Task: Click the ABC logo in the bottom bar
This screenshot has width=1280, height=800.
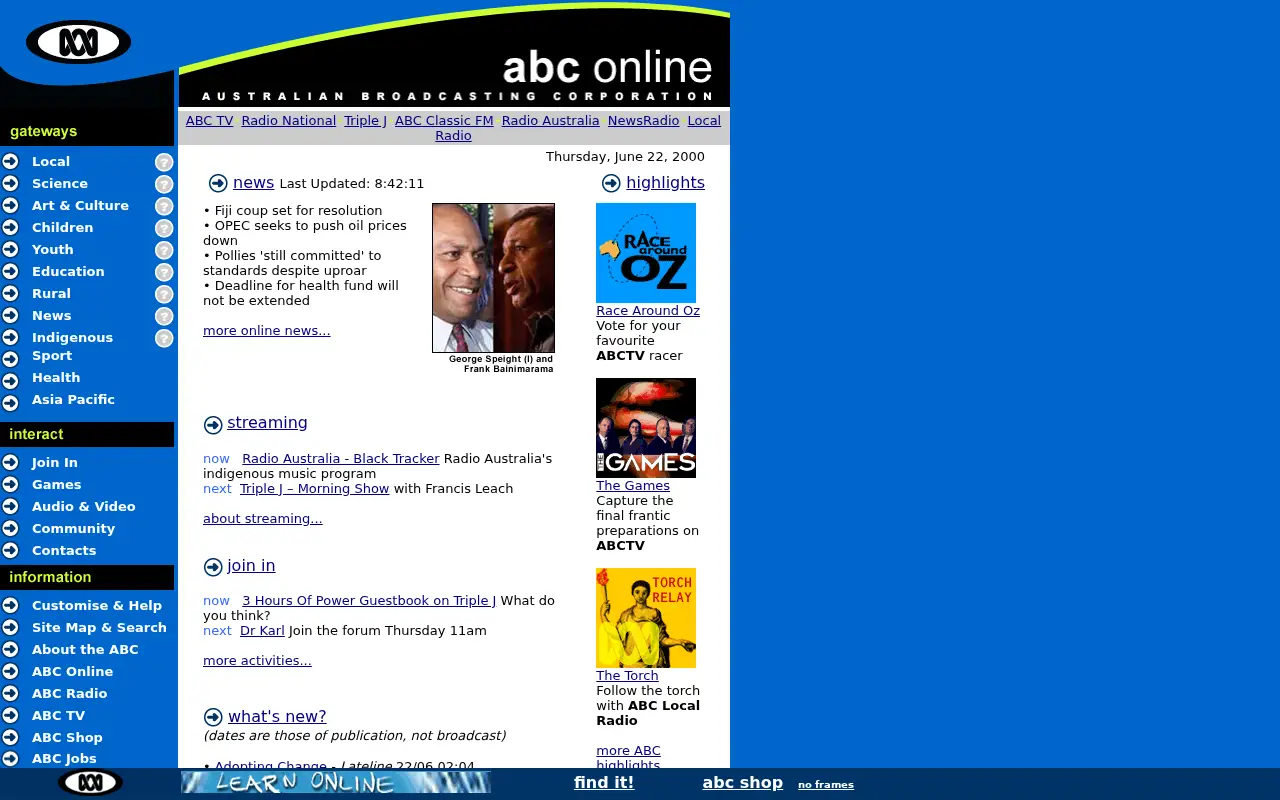Action: tap(90, 782)
